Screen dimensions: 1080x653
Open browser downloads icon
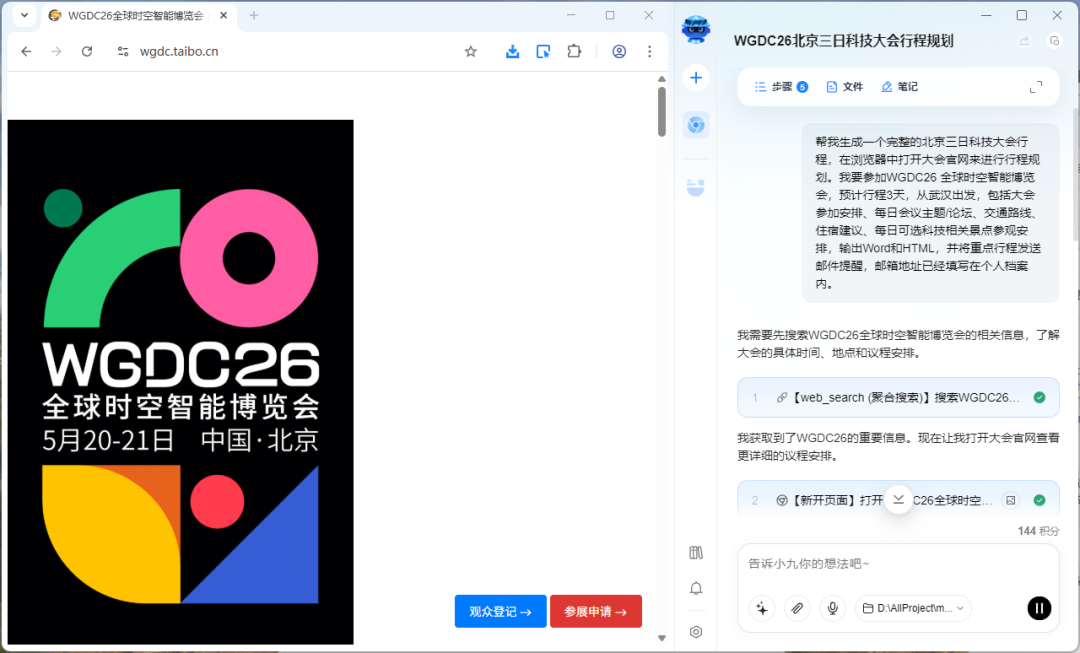pyautogui.click(x=512, y=52)
